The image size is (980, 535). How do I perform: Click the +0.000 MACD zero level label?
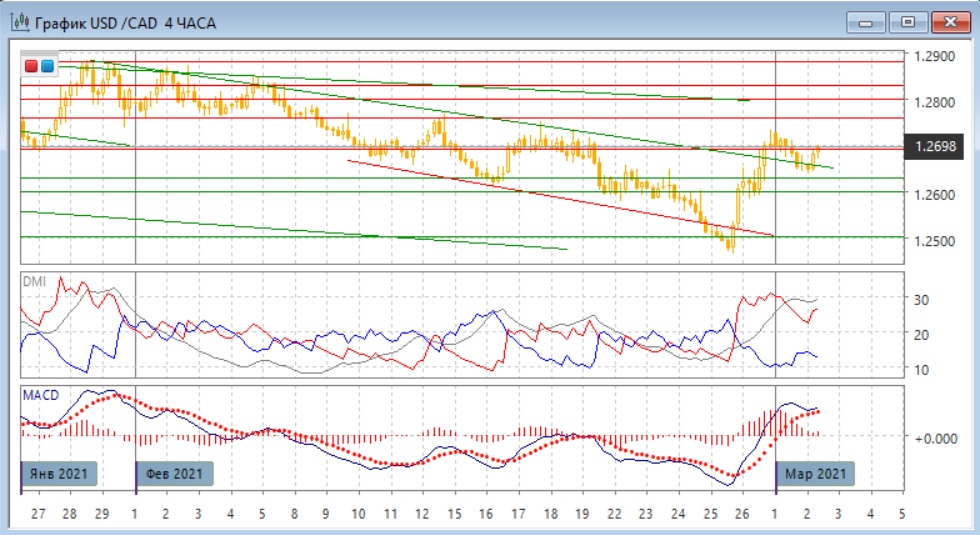[936, 437]
